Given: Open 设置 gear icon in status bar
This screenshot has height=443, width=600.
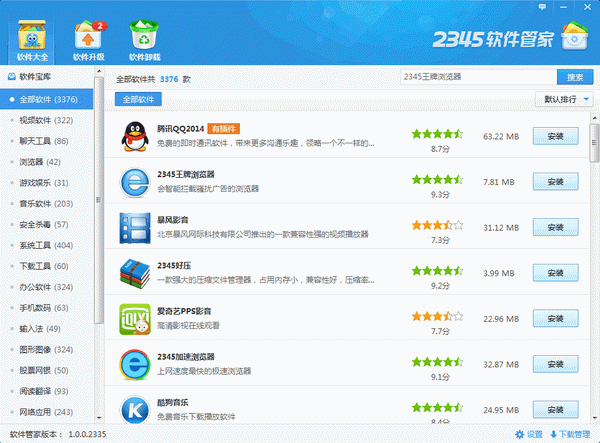Looking at the screenshot, I should coord(519,434).
